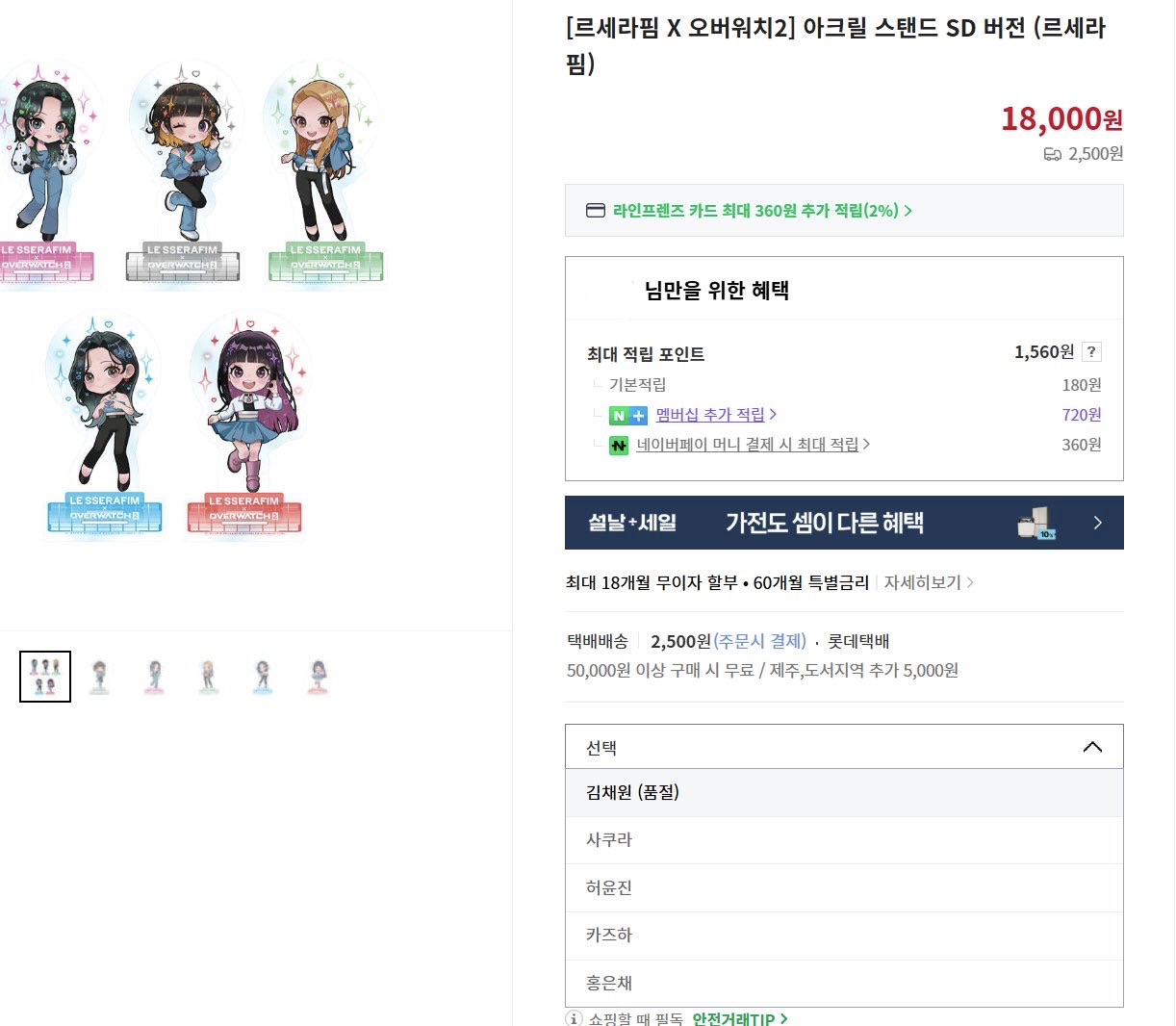Select the first thumbnail with all five stands
This screenshot has height=1026, width=1176.
(x=45, y=677)
